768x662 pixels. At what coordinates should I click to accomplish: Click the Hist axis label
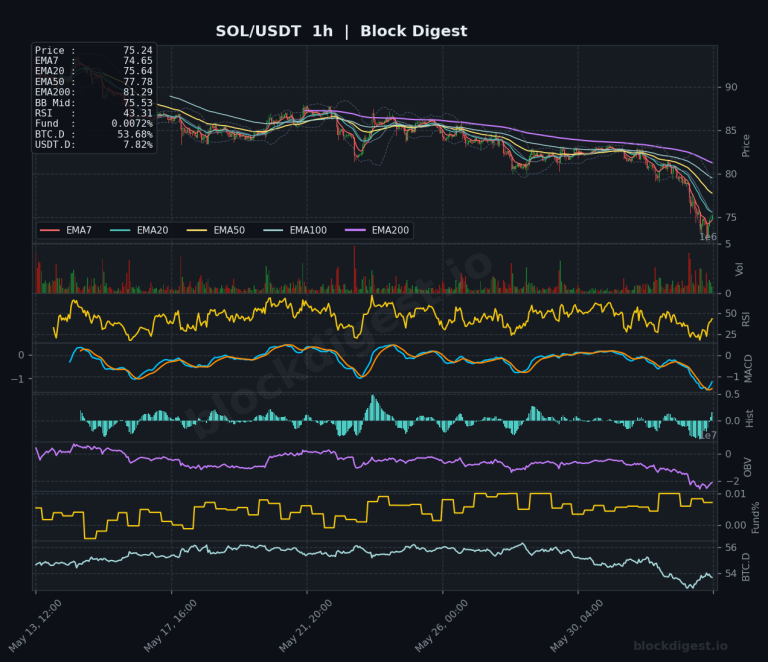749,419
